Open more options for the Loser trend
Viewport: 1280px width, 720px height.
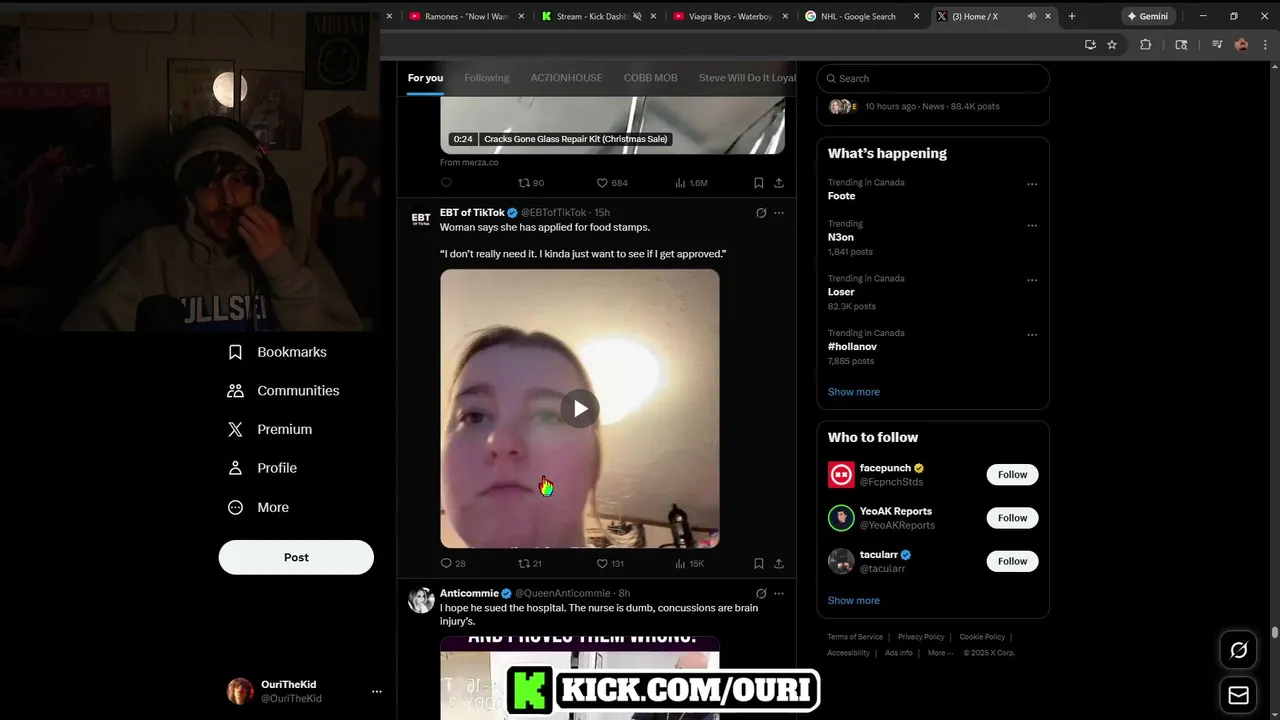(x=1032, y=280)
